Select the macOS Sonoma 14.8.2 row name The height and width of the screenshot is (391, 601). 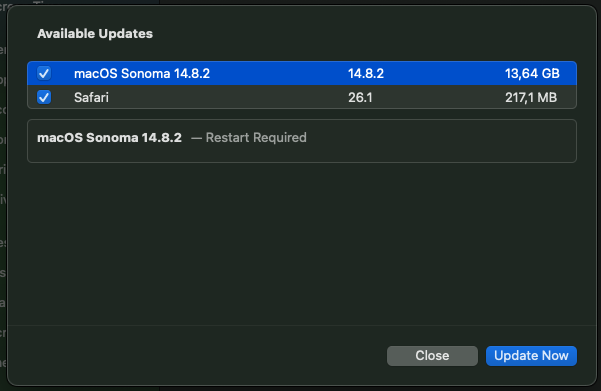pyautogui.click(x=142, y=73)
